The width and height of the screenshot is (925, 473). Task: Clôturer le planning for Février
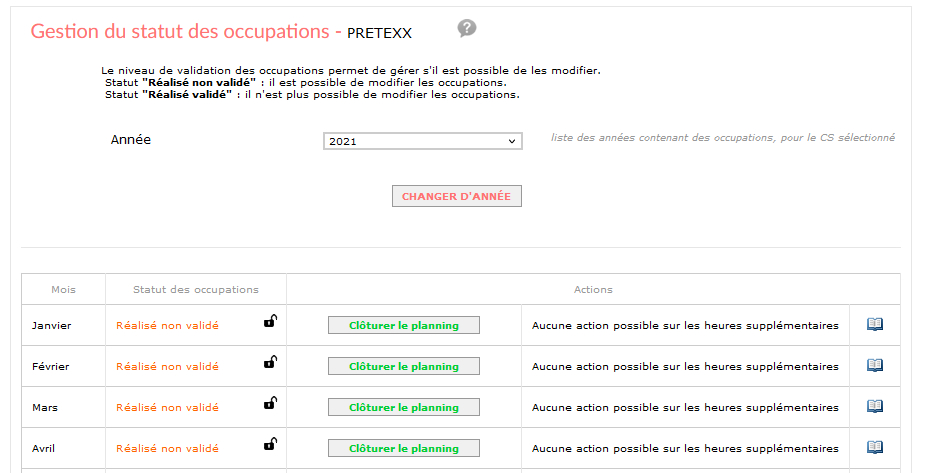coord(404,366)
